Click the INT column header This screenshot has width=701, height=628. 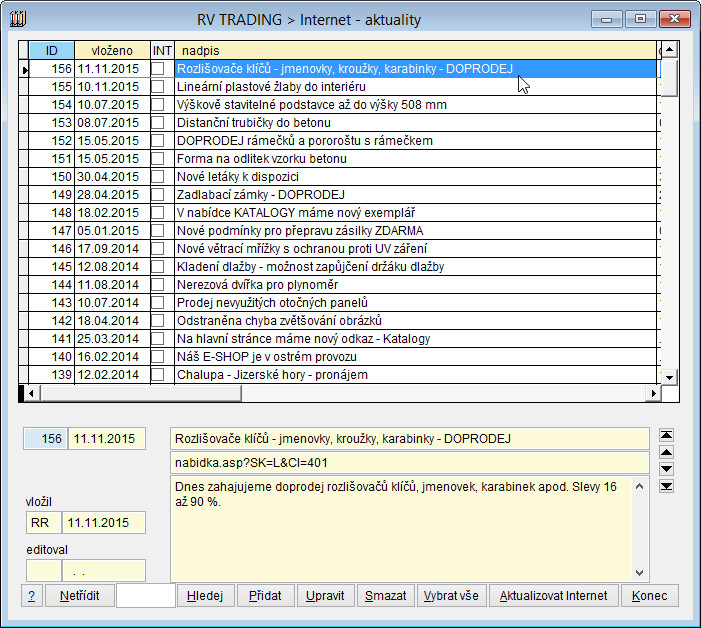[162, 50]
